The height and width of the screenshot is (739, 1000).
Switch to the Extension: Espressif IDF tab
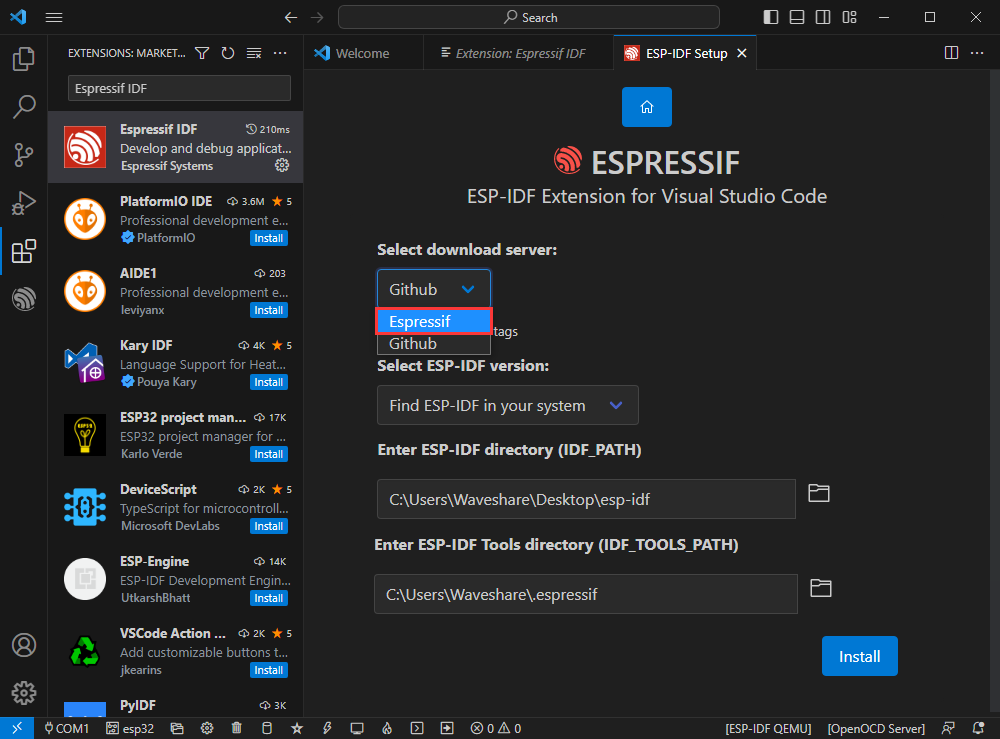coord(518,54)
